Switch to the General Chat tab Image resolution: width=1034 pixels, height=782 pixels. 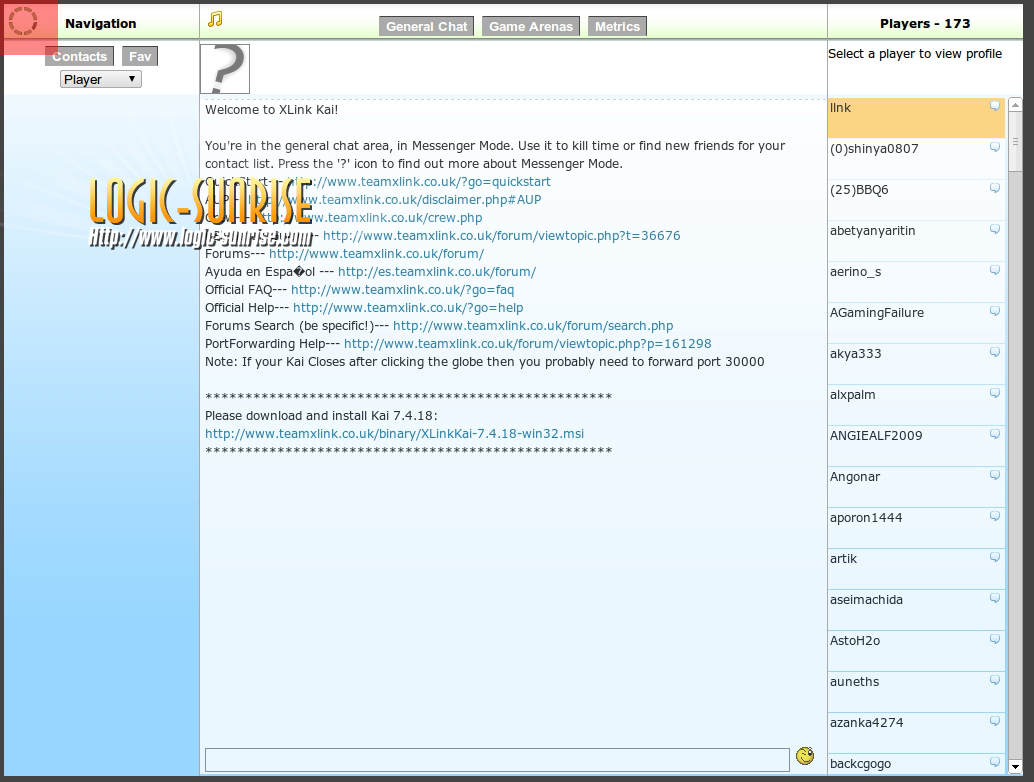pyautogui.click(x=427, y=26)
